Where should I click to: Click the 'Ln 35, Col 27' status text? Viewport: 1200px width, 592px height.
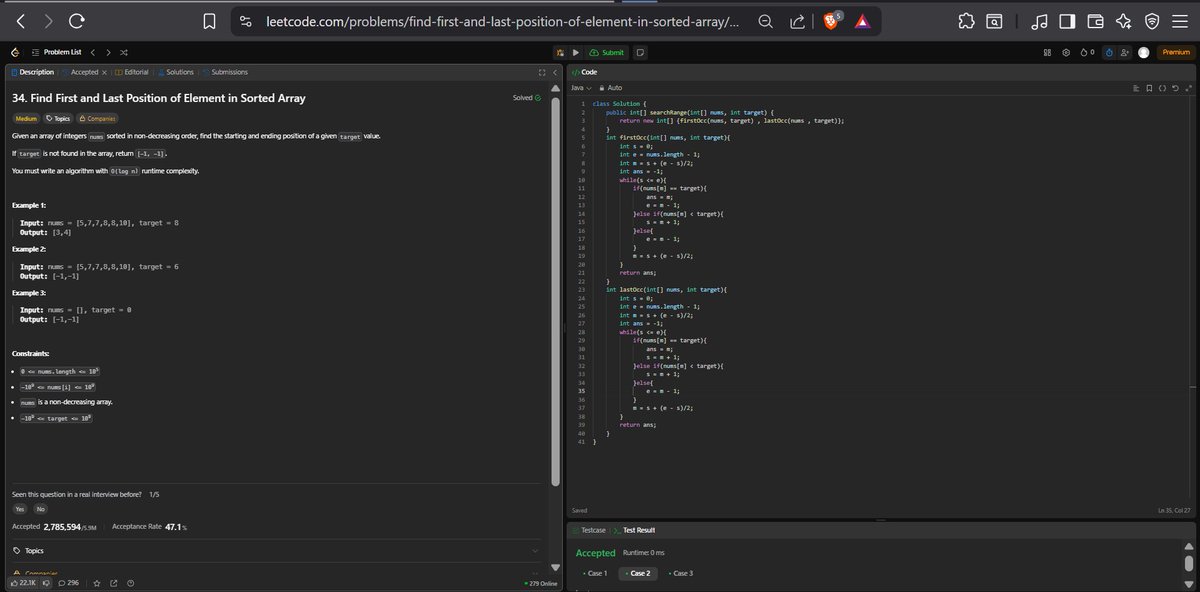point(1174,510)
